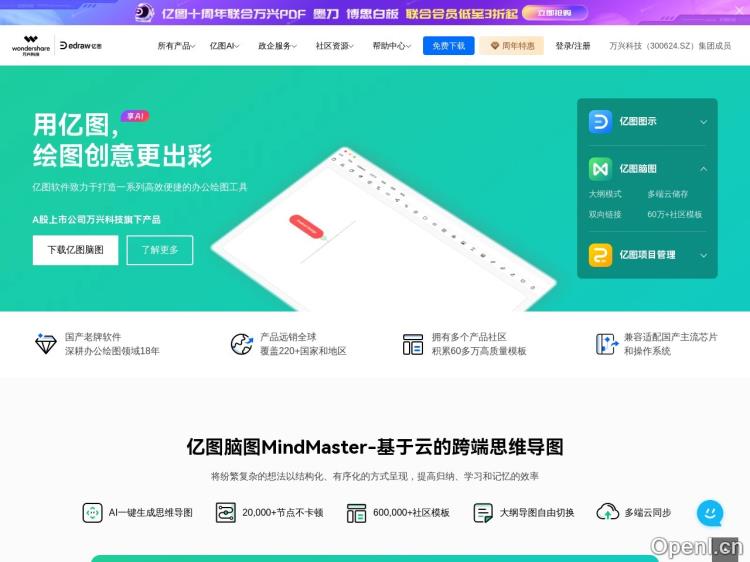
Task: Click the template layout icon beside 拥有多个产品社区
Action: [x=413, y=344]
